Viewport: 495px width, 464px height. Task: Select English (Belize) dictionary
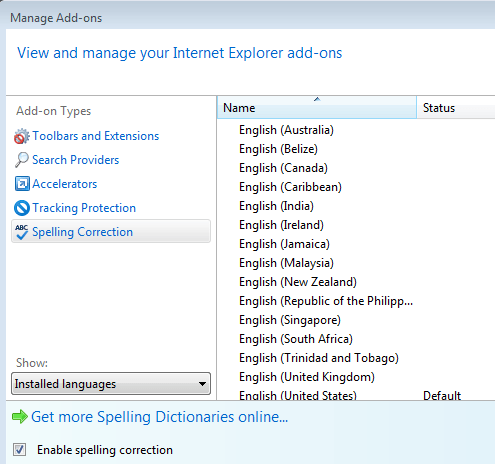278,149
